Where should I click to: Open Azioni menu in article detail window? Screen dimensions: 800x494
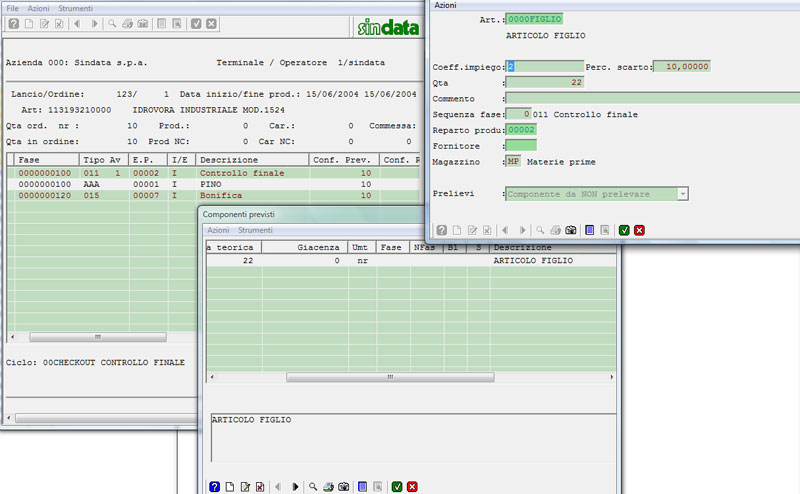coord(445,5)
